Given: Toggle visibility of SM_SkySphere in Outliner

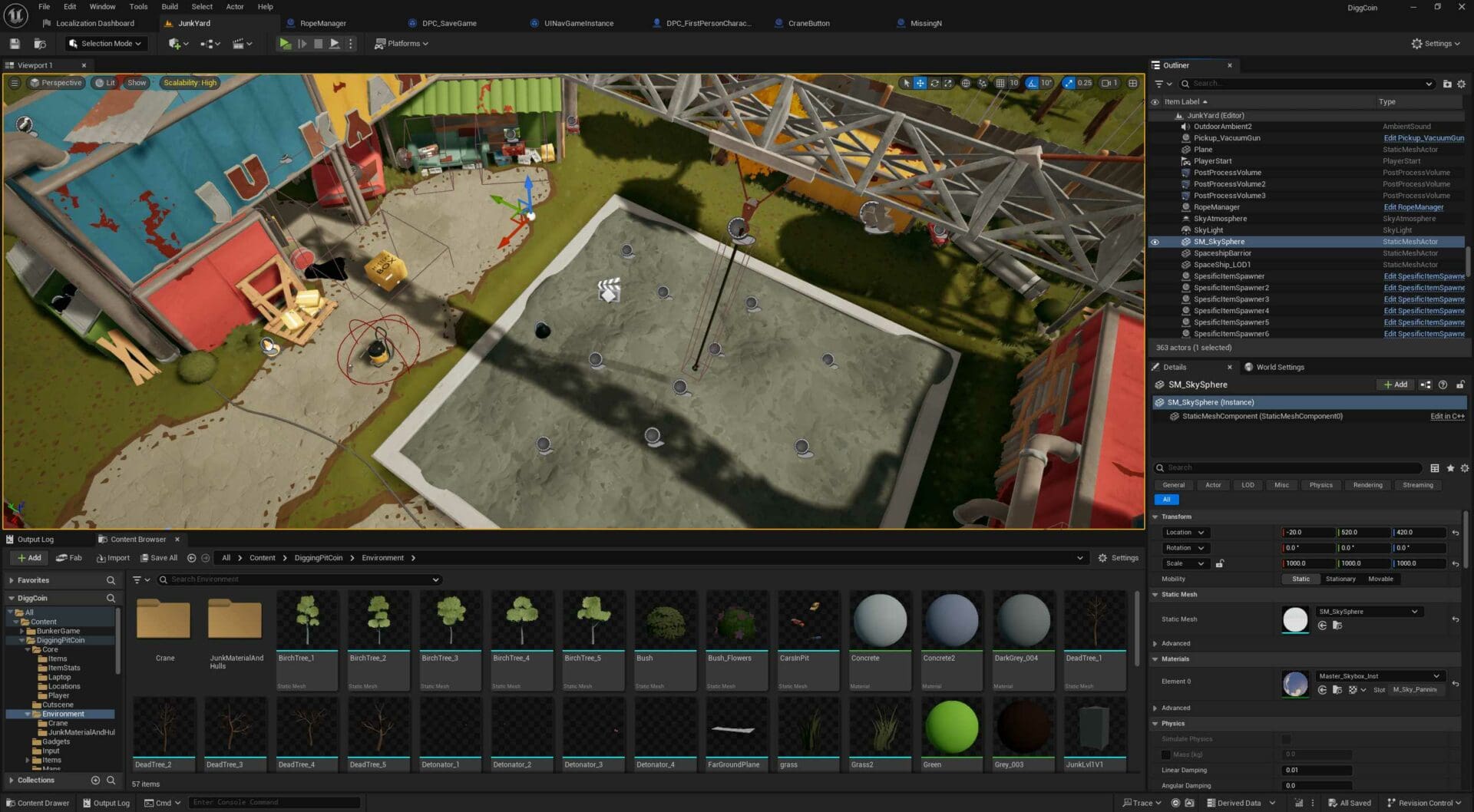Looking at the screenshot, I should click(1155, 242).
